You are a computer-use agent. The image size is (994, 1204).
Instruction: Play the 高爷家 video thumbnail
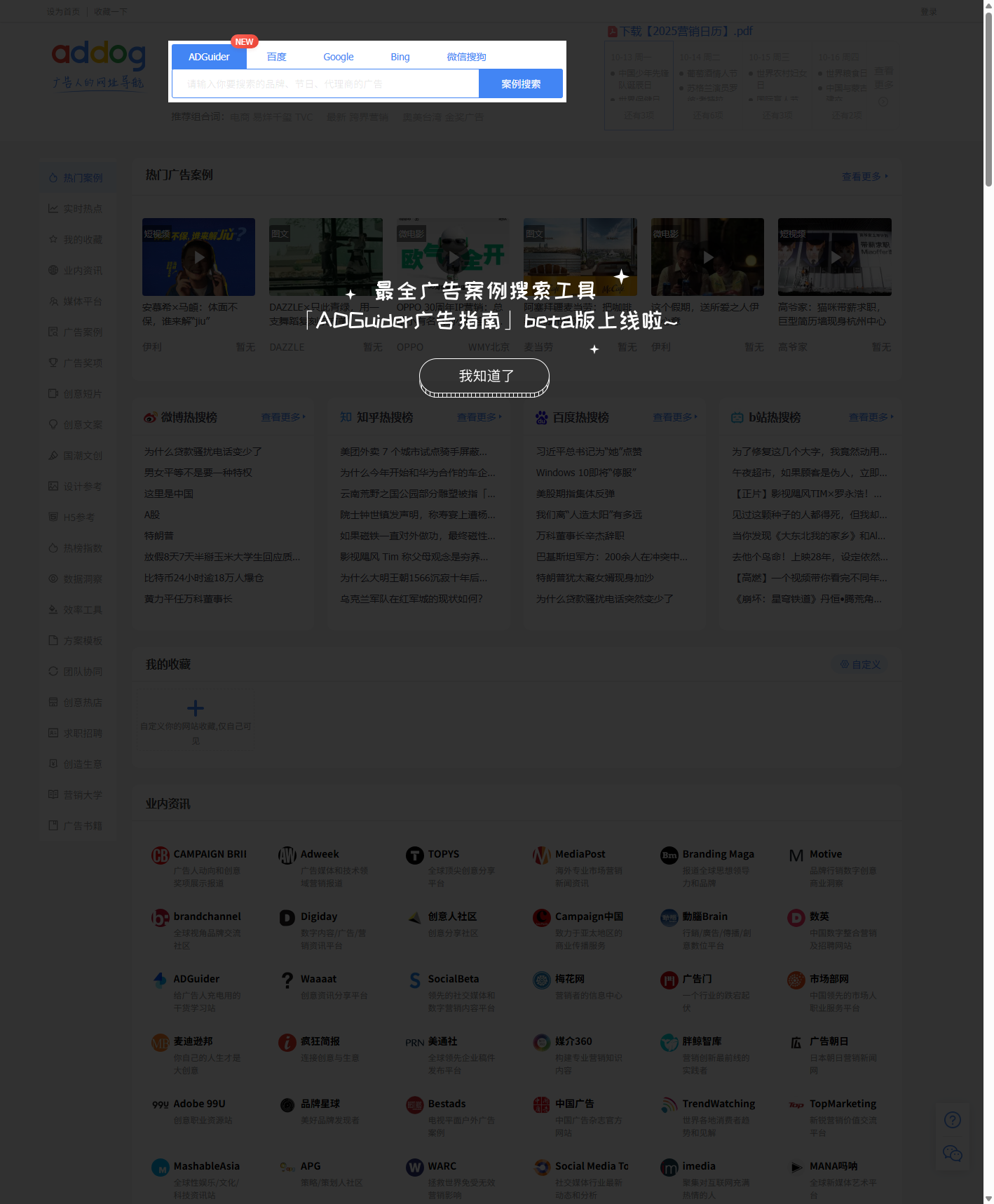point(835,257)
